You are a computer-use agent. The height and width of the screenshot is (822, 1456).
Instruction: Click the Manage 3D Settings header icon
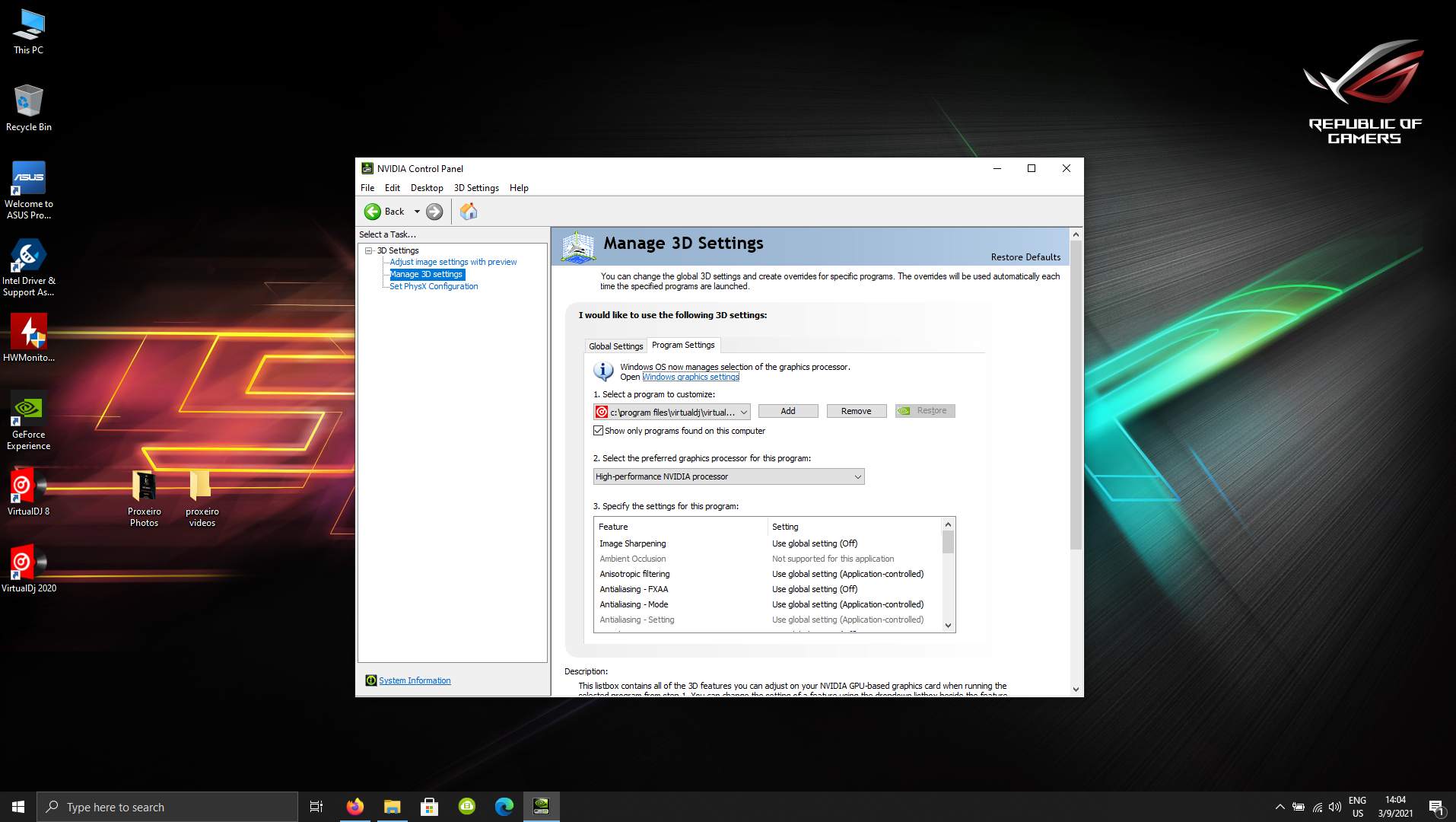[x=578, y=247]
